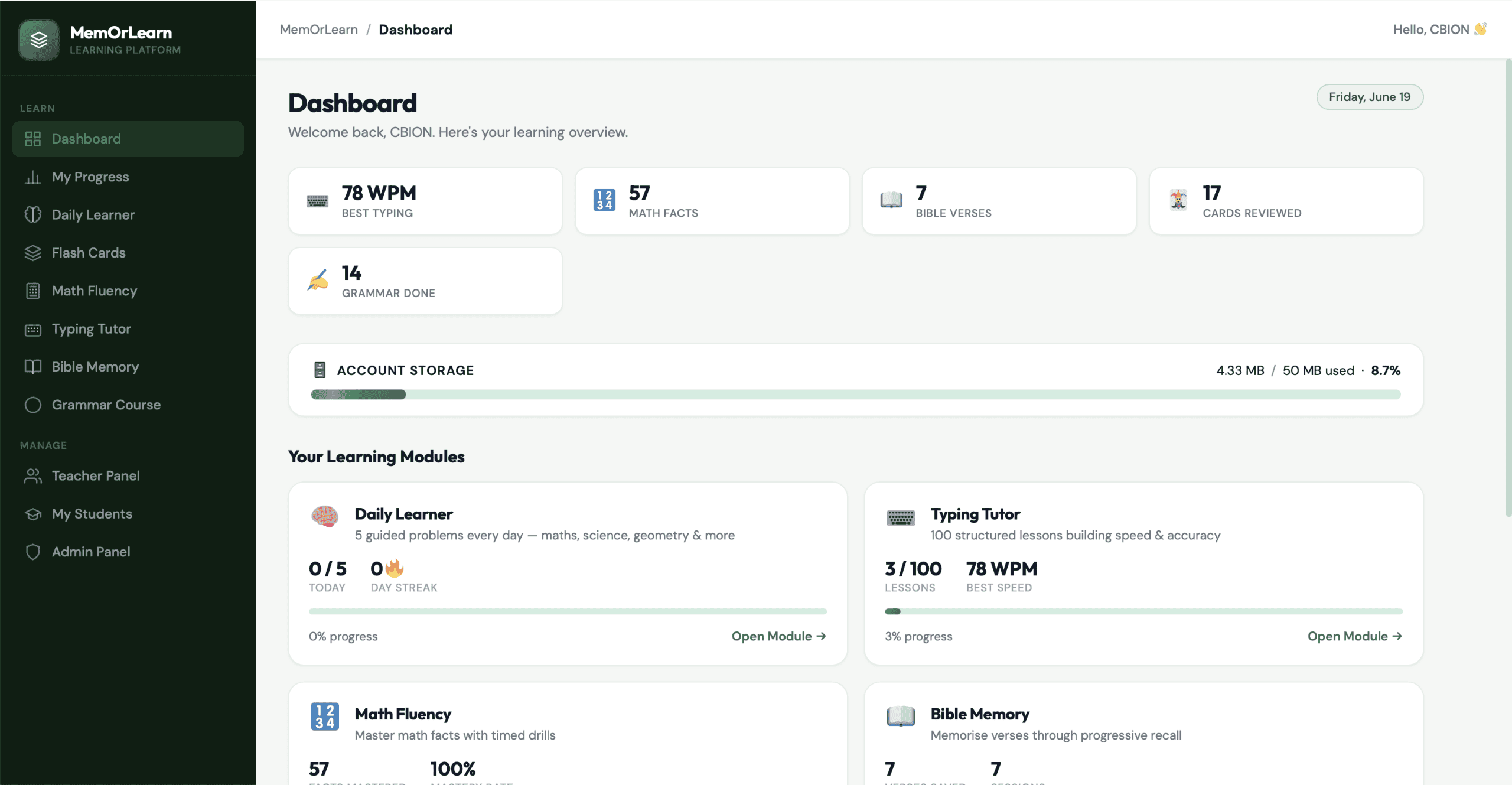Viewport: 1512px width, 785px height.
Task: Click MemOrLearn breadcrumb link
Action: click(319, 30)
